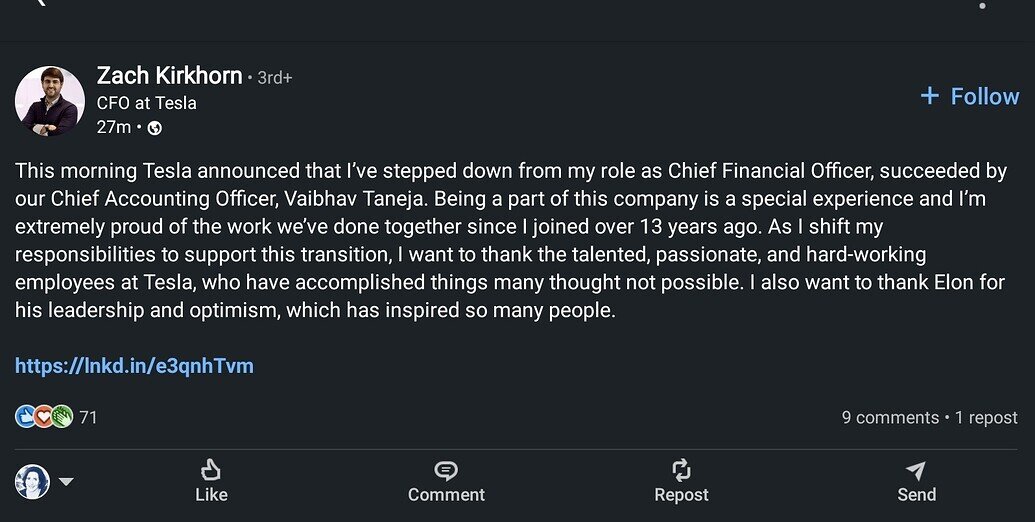Open the 71 reactions list
This screenshot has height=522, width=1035.
click(x=88, y=418)
